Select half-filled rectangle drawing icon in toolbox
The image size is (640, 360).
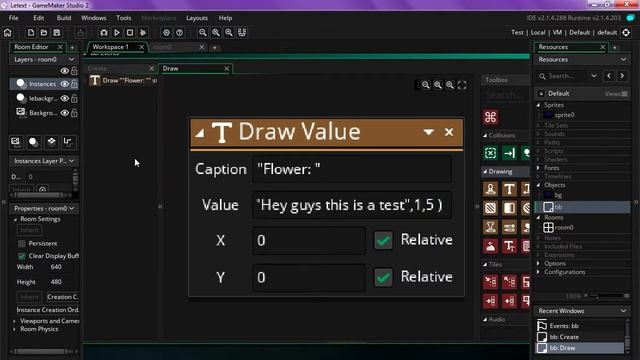(509, 208)
